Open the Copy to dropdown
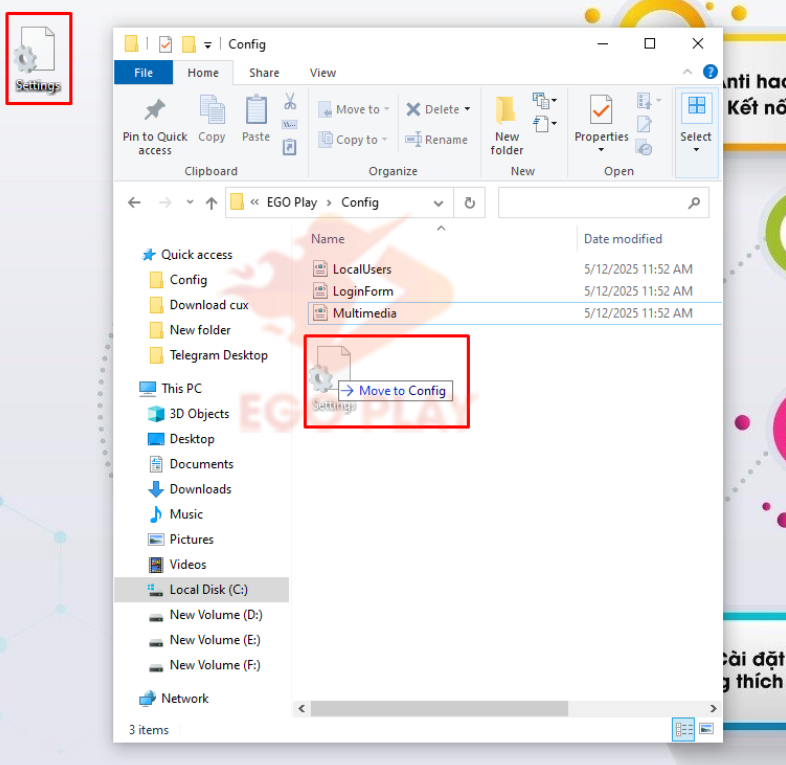Image resolution: width=786 pixels, height=765 pixels. (354, 139)
